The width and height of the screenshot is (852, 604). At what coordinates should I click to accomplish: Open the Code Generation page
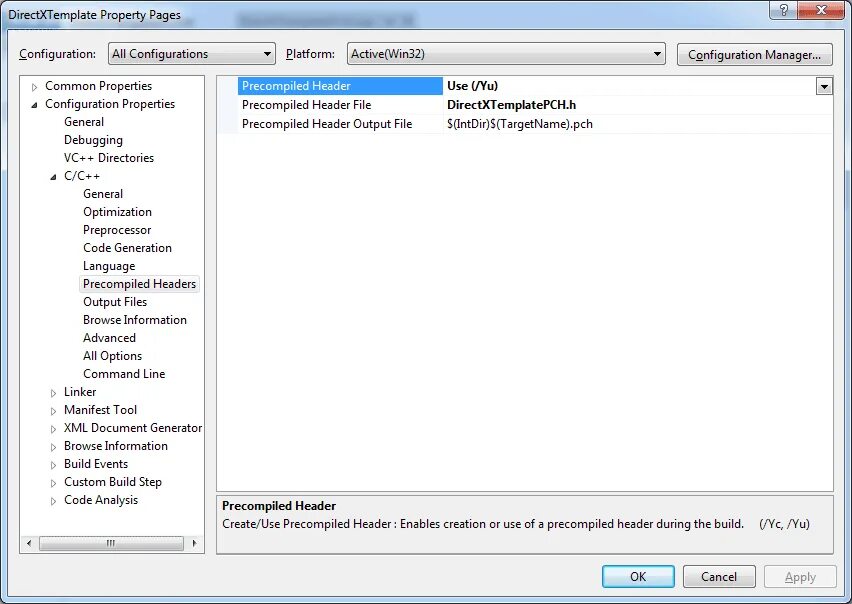[x=127, y=248]
